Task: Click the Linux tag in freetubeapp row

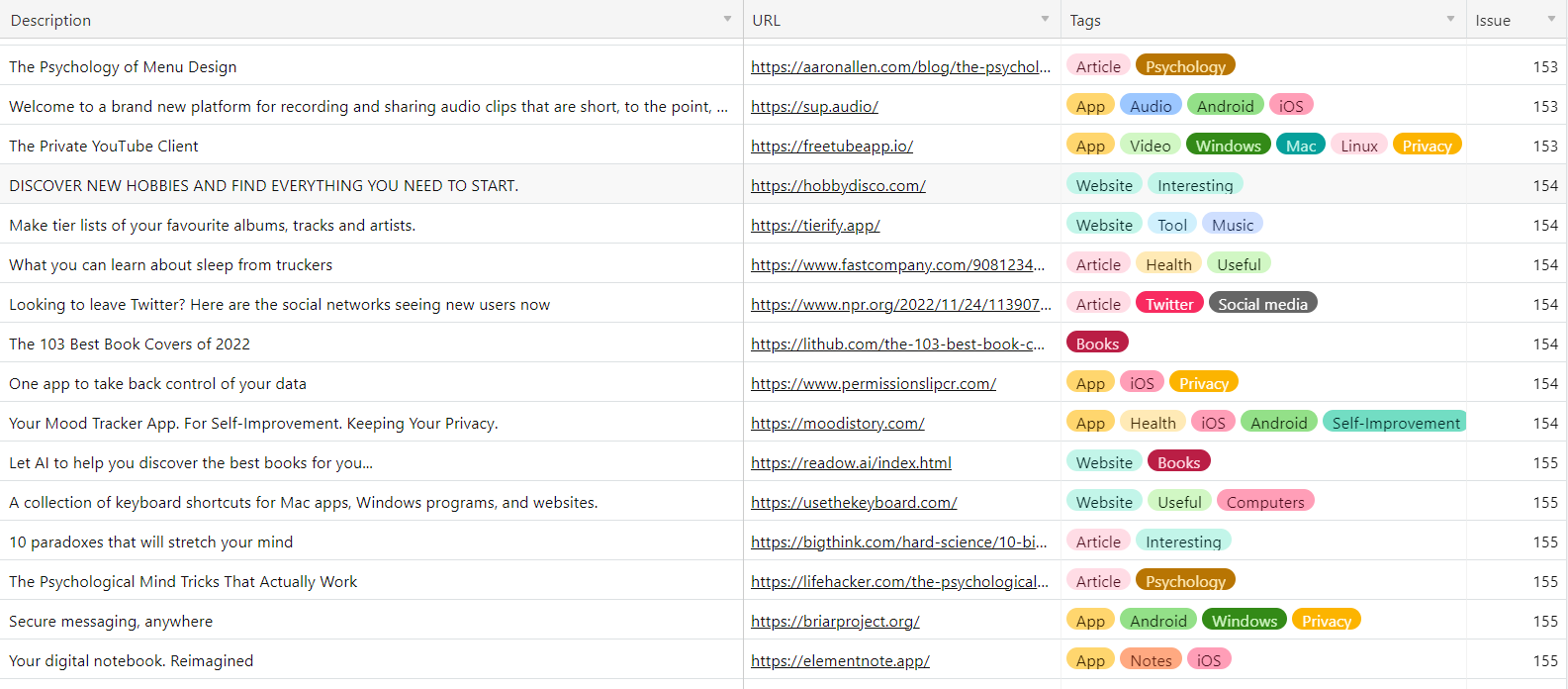Action: [1359, 145]
